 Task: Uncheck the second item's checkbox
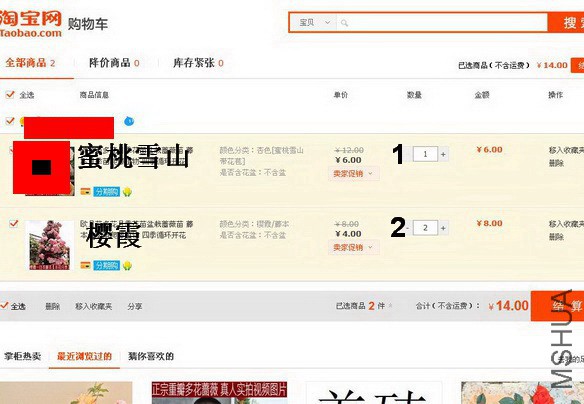(x=14, y=223)
